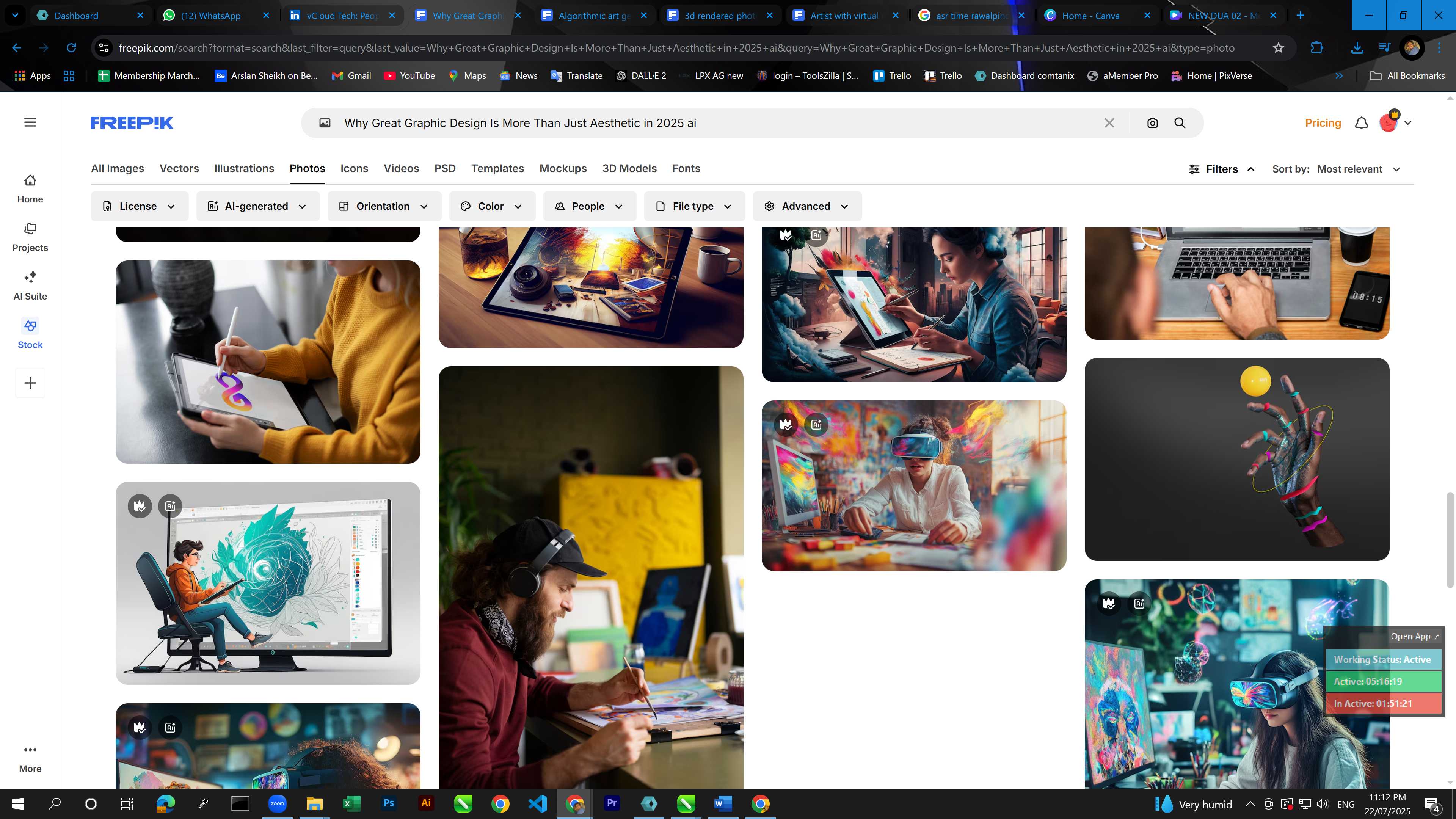Viewport: 1456px width, 819px height.
Task: Click the AI badge on teal fish illustration
Action: (x=170, y=506)
